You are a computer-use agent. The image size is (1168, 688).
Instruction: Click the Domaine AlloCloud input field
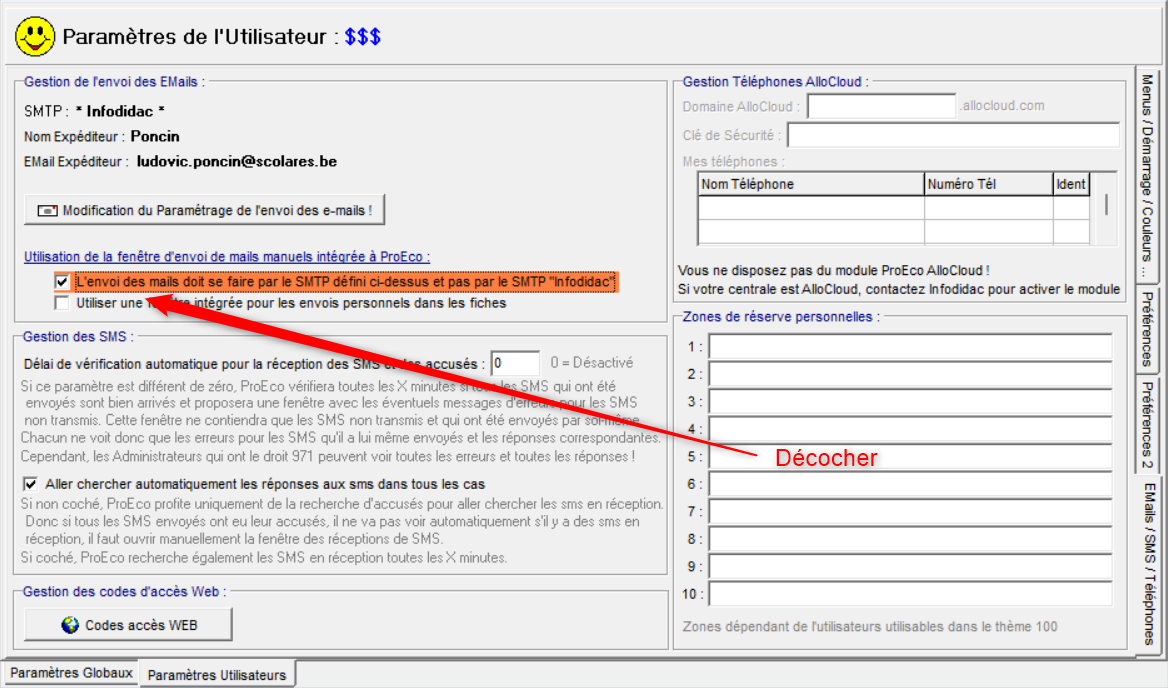[x=881, y=106]
